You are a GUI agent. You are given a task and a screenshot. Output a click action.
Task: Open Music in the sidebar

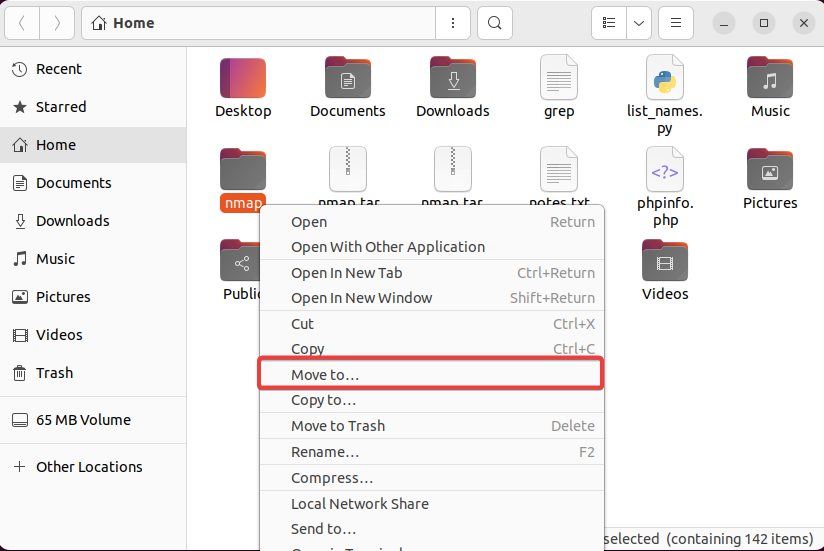click(93, 259)
